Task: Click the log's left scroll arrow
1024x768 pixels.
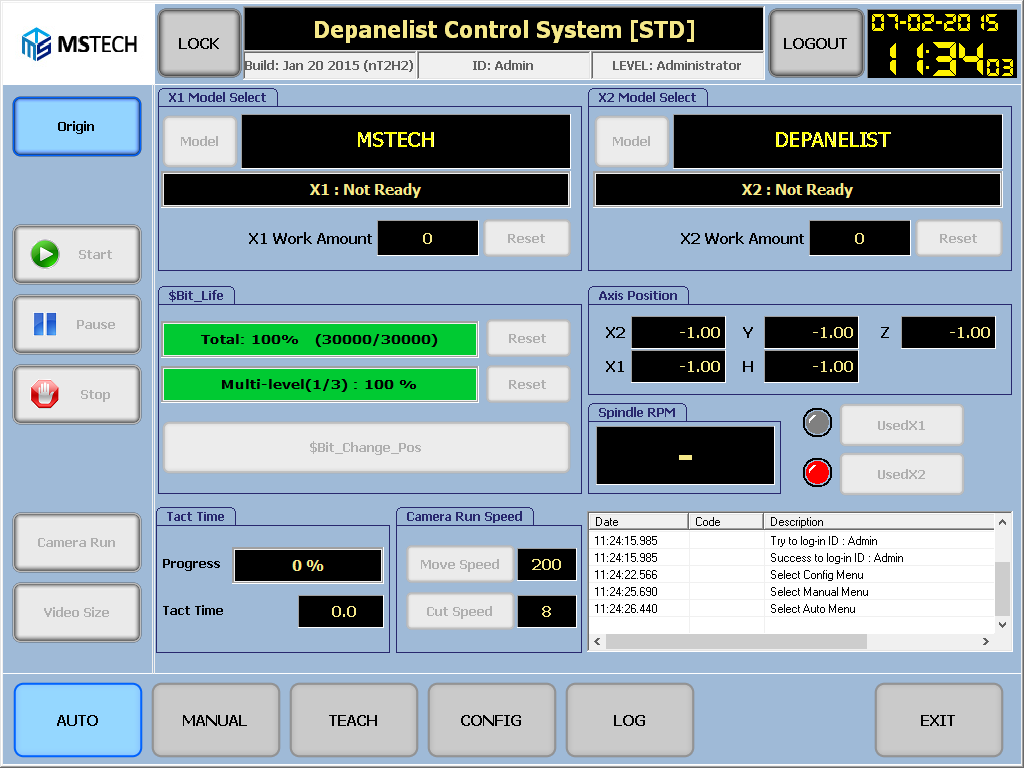Action: click(x=597, y=641)
